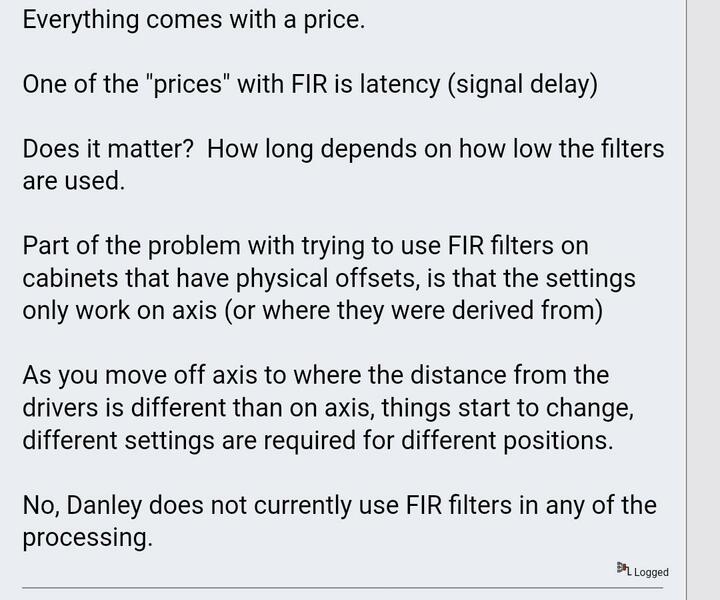Click the IP logged icon beside Logged
The width and height of the screenshot is (720, 600).
(x=623, y=569)
